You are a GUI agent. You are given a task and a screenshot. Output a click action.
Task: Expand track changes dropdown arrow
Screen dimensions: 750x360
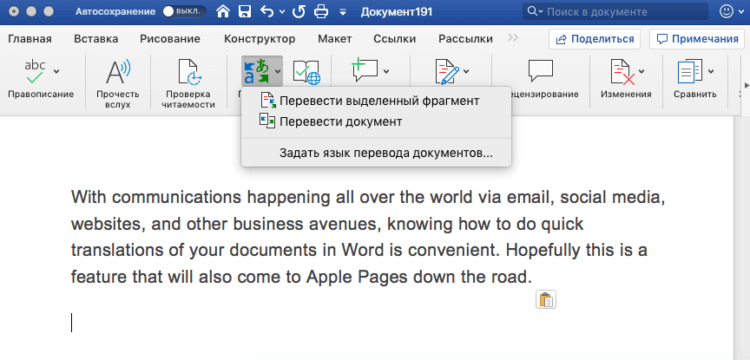[x=466, y=72]
